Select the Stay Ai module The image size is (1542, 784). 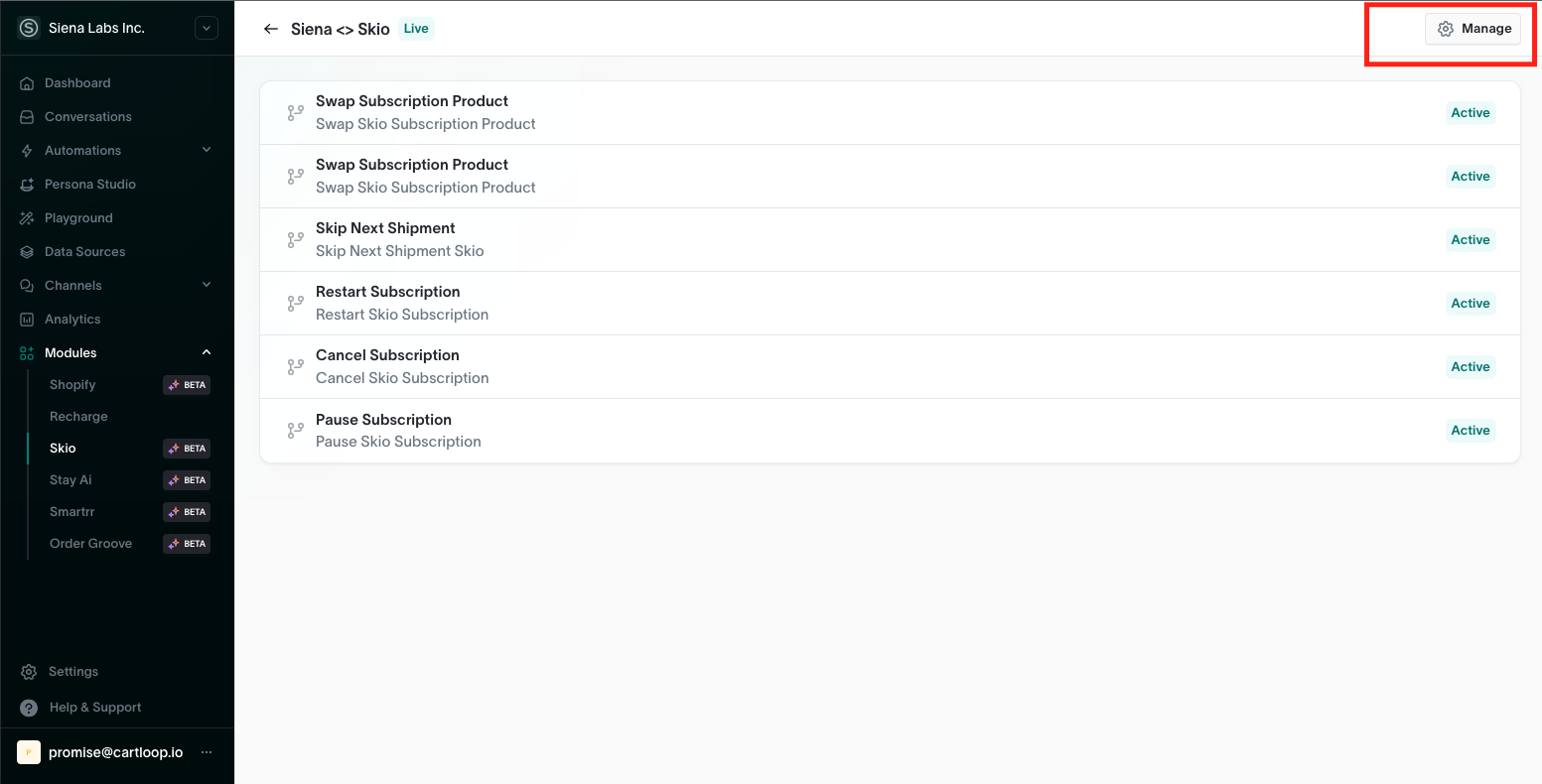click(70, 480)
